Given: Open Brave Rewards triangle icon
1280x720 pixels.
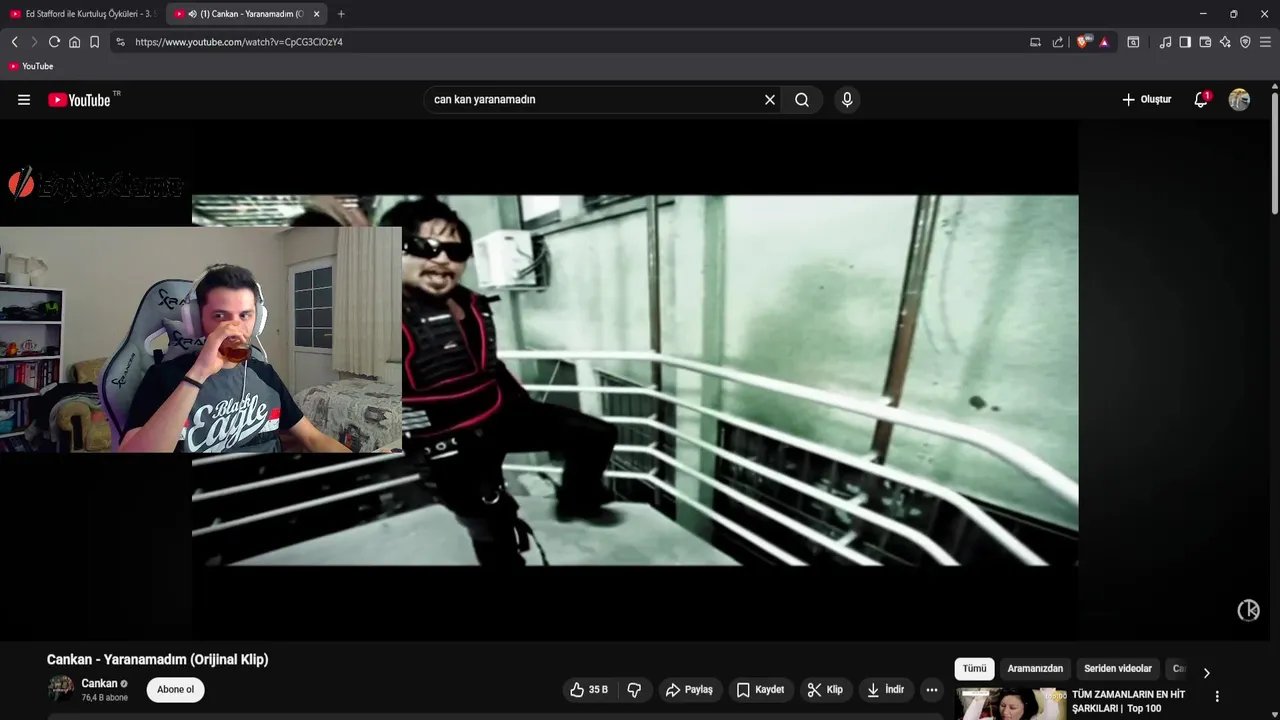Looking at the screenshot, I should pyautogui.click(x=1104, y=42).
